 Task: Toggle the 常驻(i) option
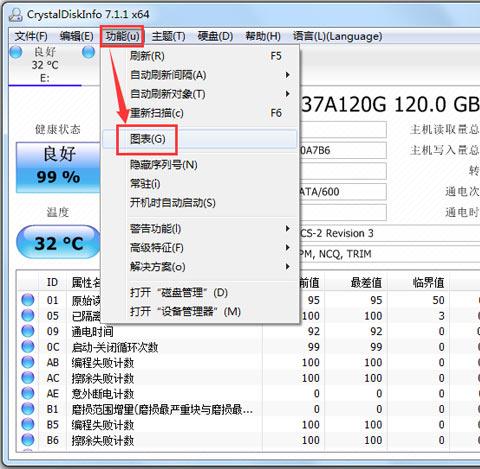pyautogui.click(x=199, y=184)
